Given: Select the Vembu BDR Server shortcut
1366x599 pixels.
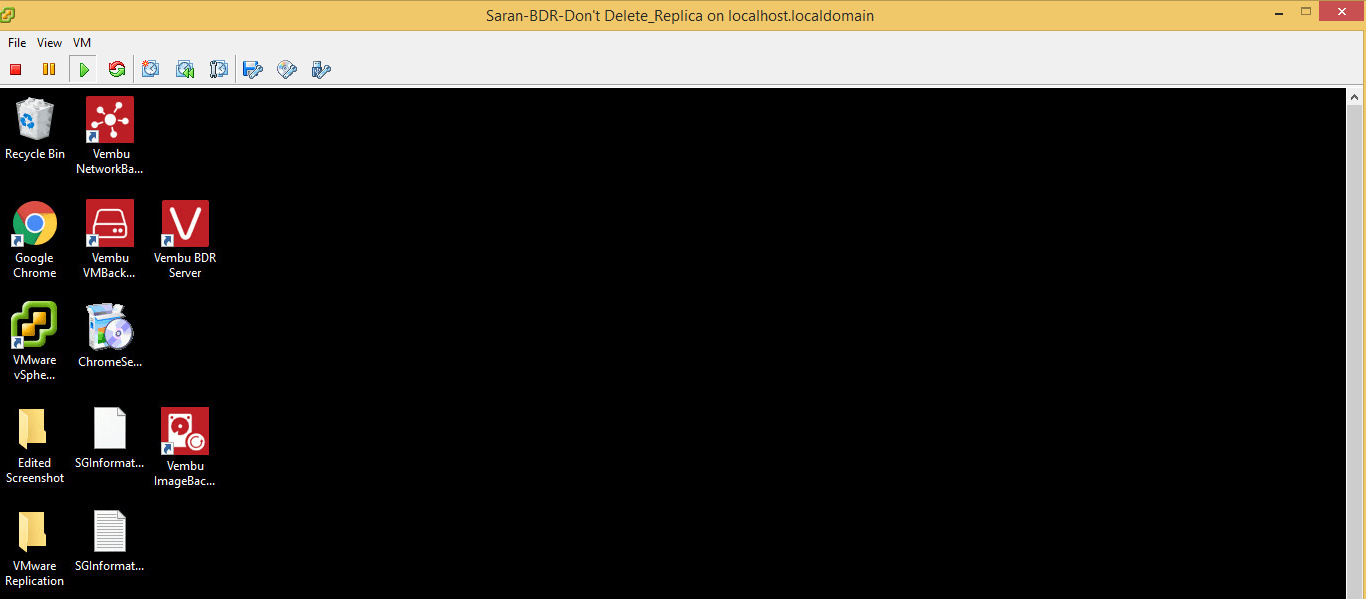Looking at the screenshot, I should click(x=185, y=240).
